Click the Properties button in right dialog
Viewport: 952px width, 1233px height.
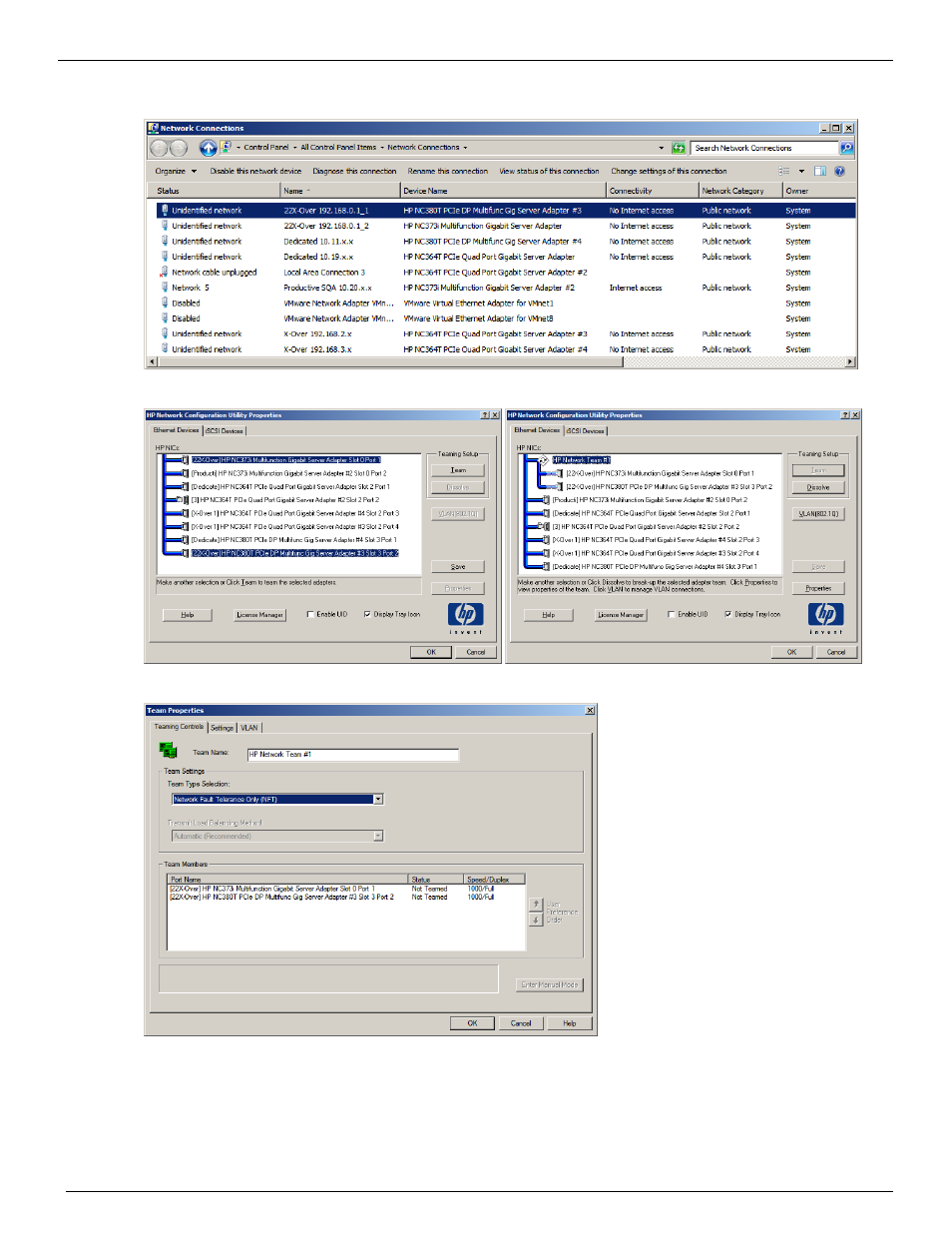point(818,588)
